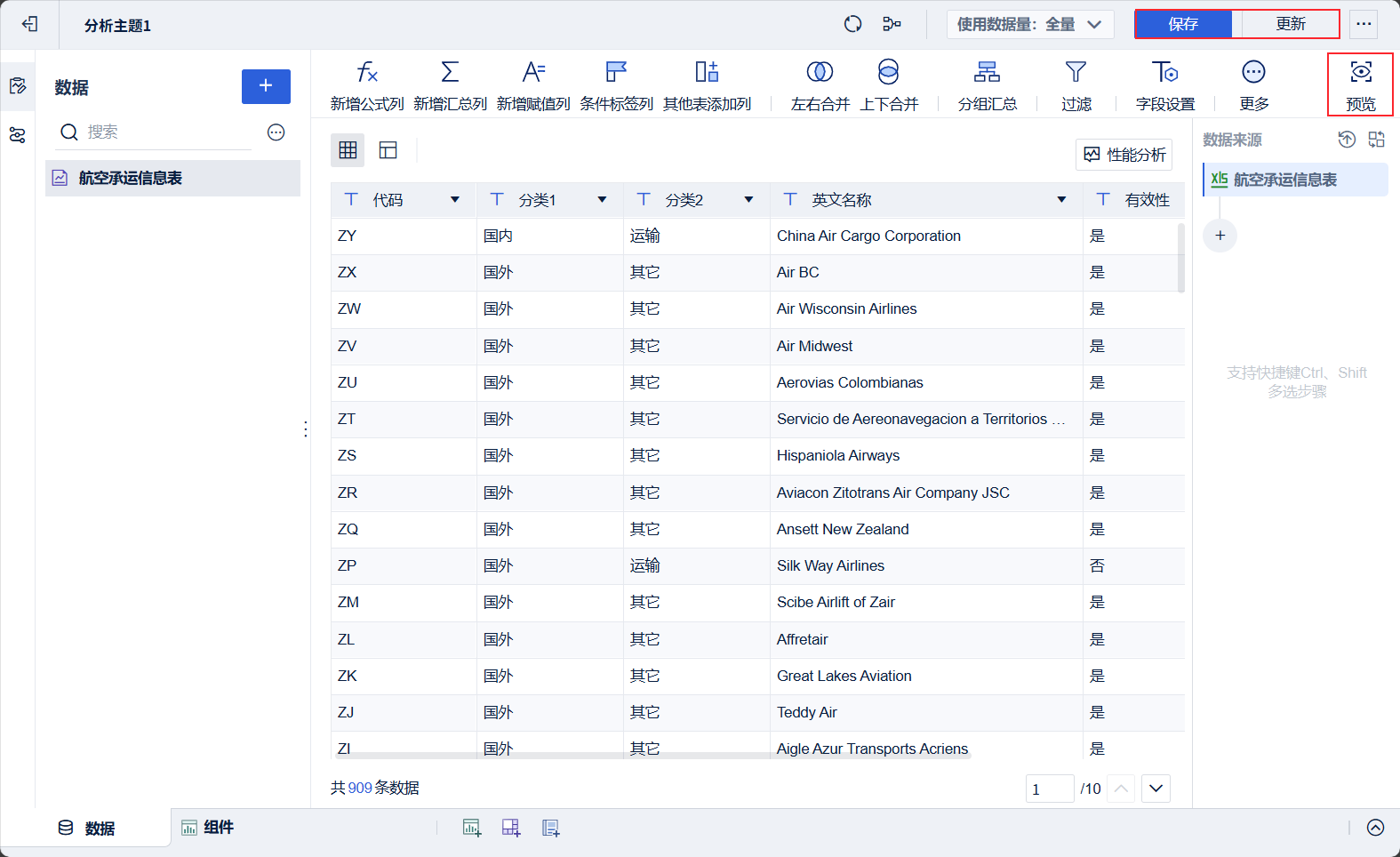The width and height of the screenshot is (1400, 857).
Task: Switch to the second layout view icon
Action: (388, 149)
